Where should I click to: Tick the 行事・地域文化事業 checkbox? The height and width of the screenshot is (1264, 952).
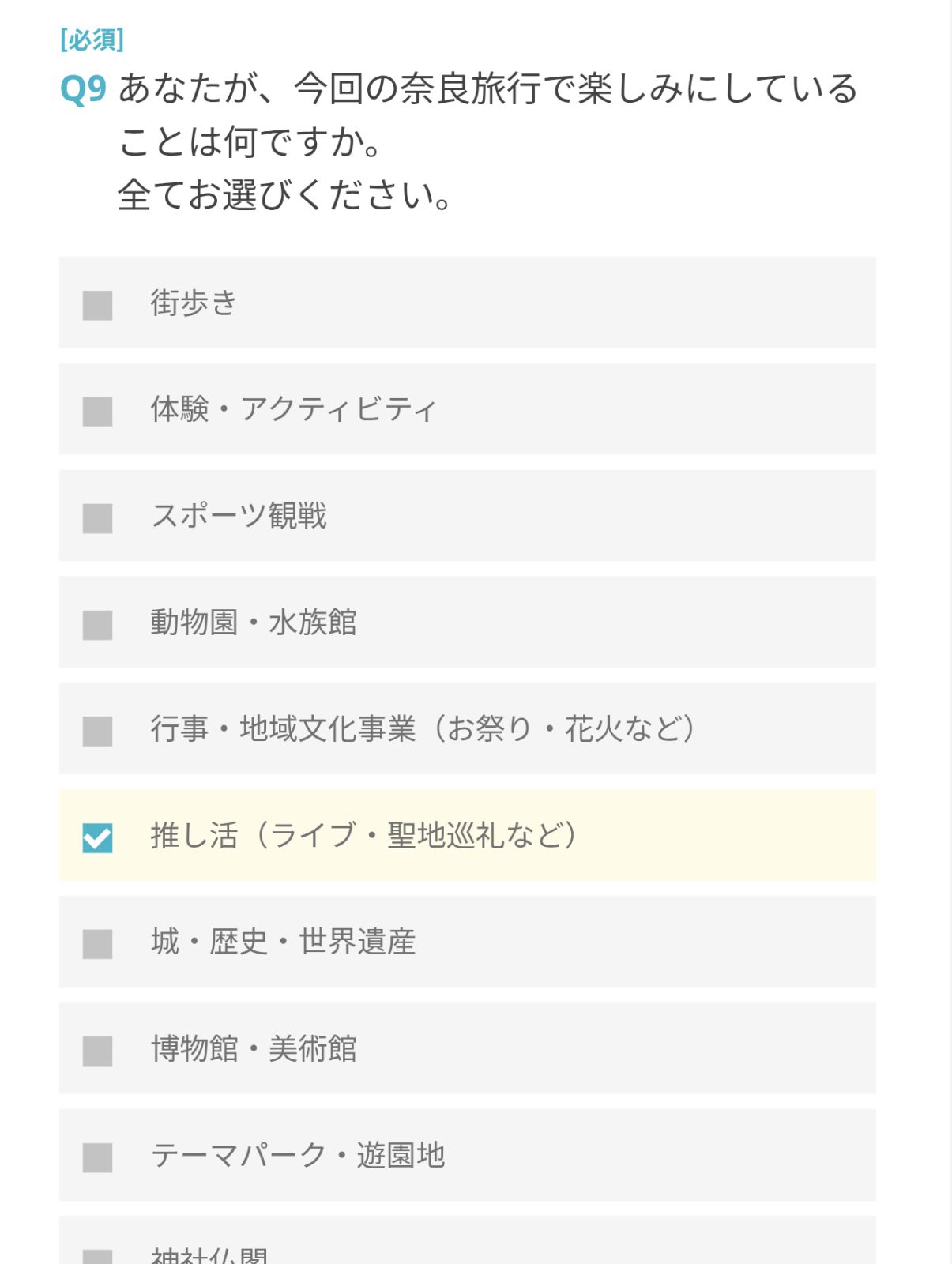97,731
